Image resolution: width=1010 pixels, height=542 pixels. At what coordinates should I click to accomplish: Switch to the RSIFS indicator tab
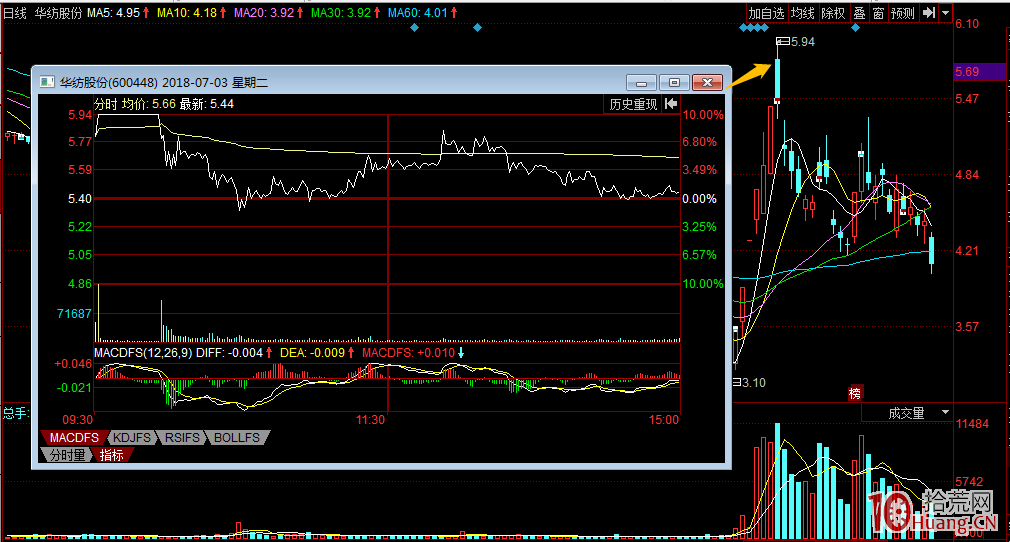(182, 438)
